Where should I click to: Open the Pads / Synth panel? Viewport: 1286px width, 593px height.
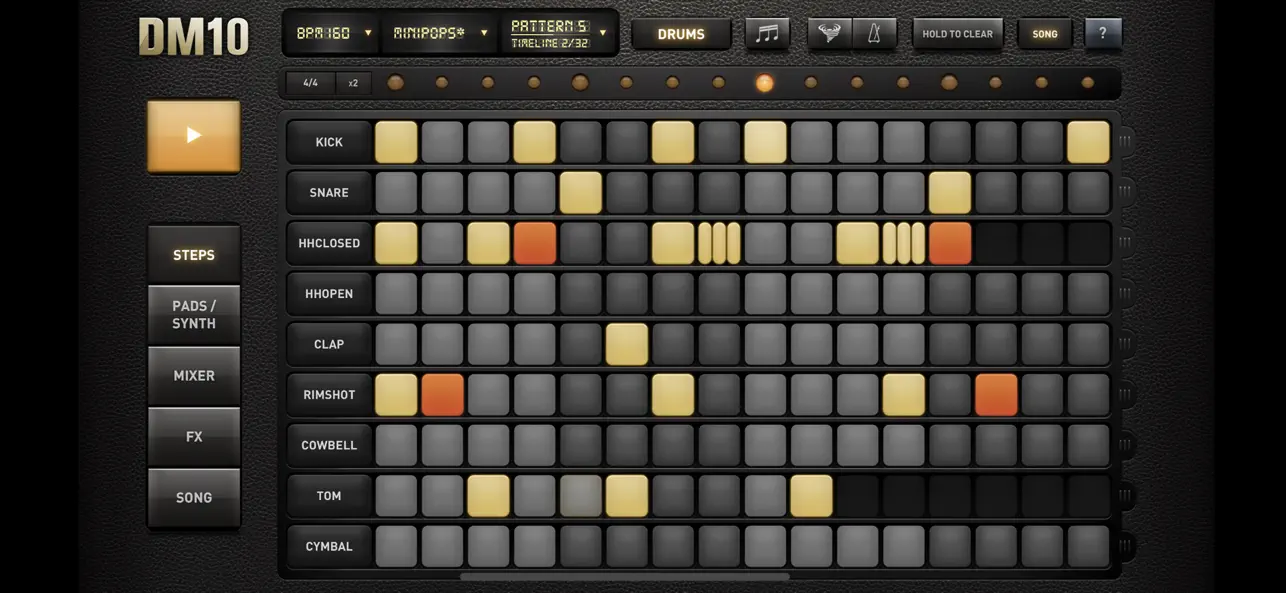(193, 314)
